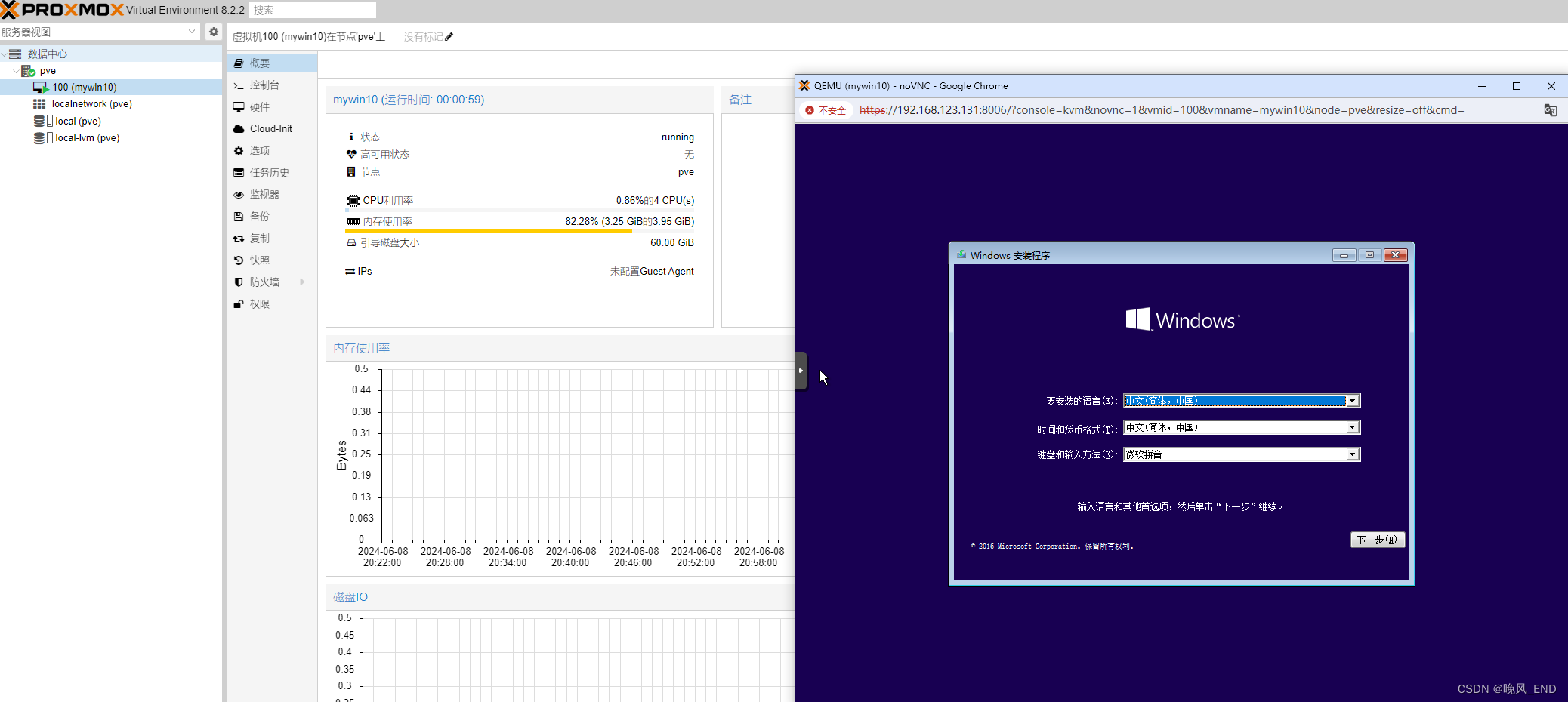
Task: Click 下一步 button in Windows setup
Action: (x=1378, y=540)
